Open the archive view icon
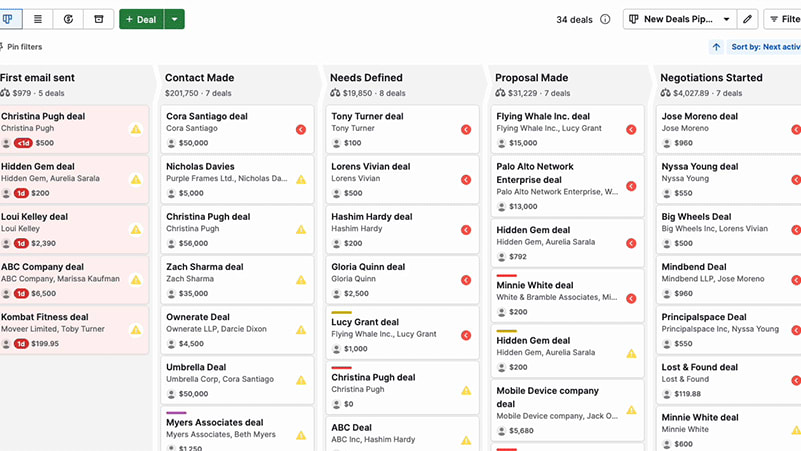The width and height of the screenshot is (801, 451). pyautogui.click(x=99, y=19)
